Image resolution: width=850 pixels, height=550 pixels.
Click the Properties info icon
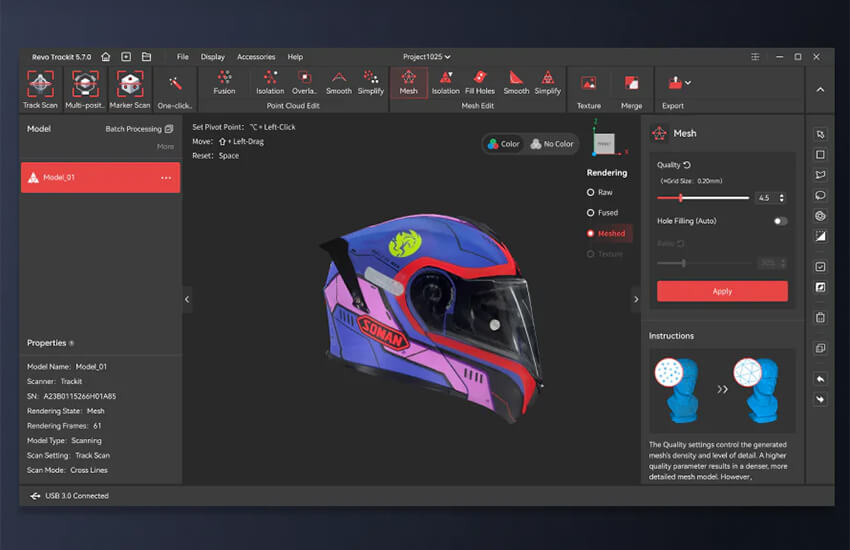[x=72, y=343]
